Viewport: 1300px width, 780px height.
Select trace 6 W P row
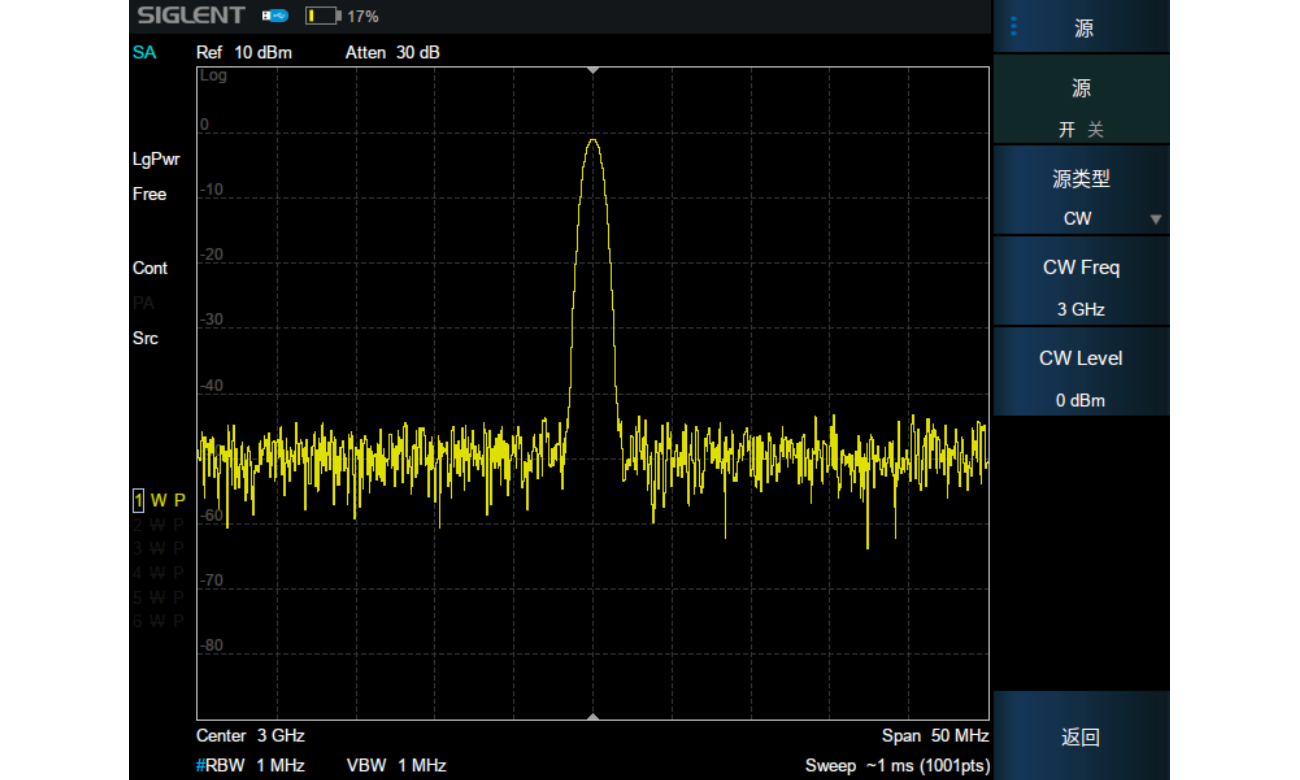tap(160, 621)
